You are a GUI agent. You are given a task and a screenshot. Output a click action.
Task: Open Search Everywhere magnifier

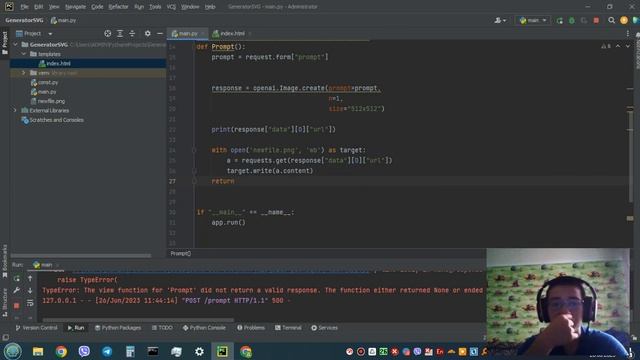click(611, 20)
